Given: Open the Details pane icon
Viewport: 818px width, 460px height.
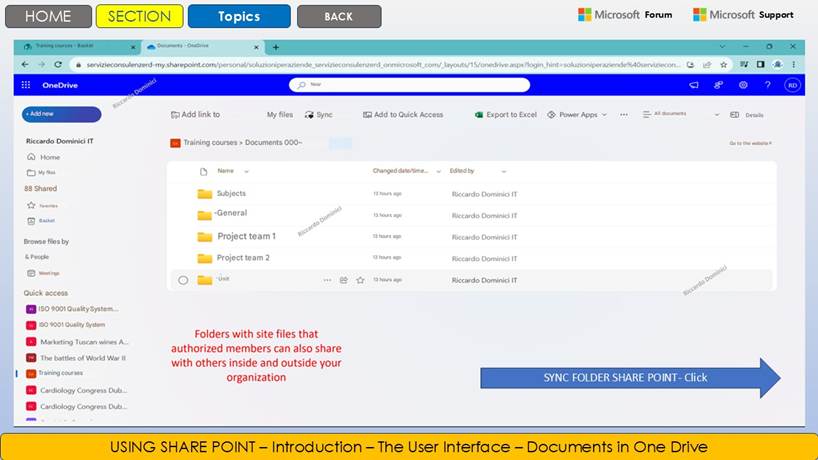Looking at the screenshot, I should click(x=735, y=115).
